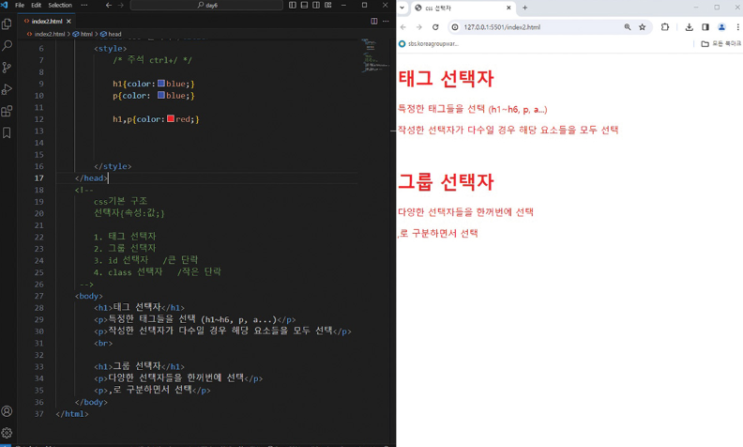Click paragraph ,로 구분하면서 선택 in browser
The width and height of the screenshot is (743, 447).
click(438, 233)
